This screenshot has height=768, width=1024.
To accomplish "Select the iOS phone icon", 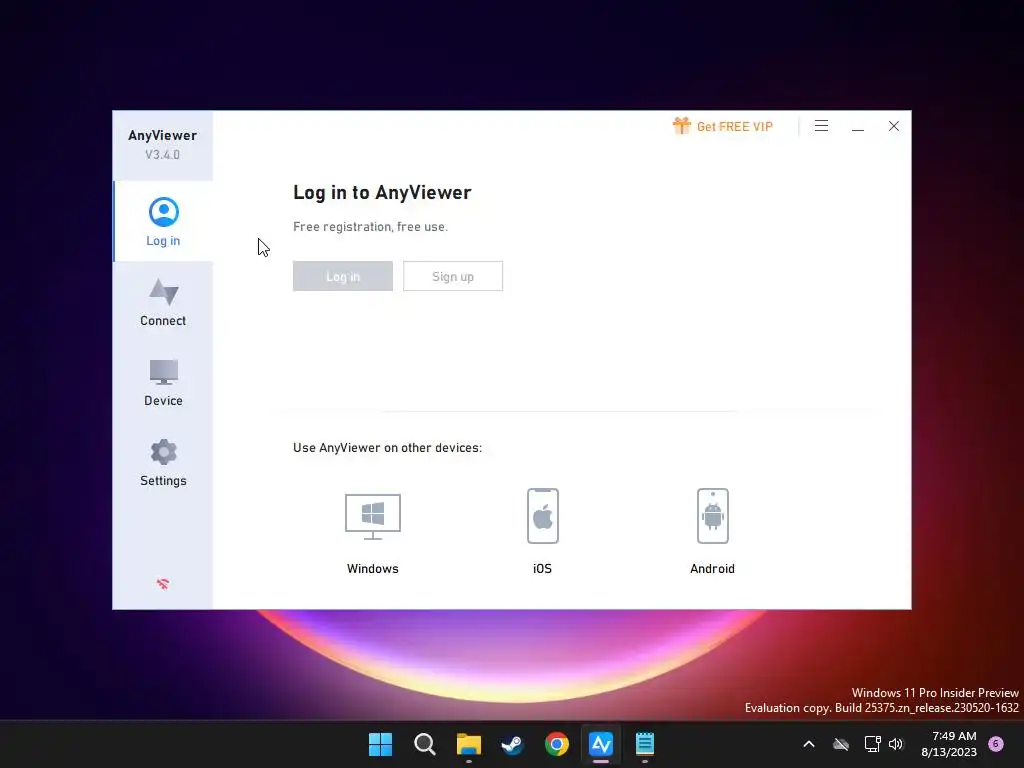I will [x=543, y=516].
